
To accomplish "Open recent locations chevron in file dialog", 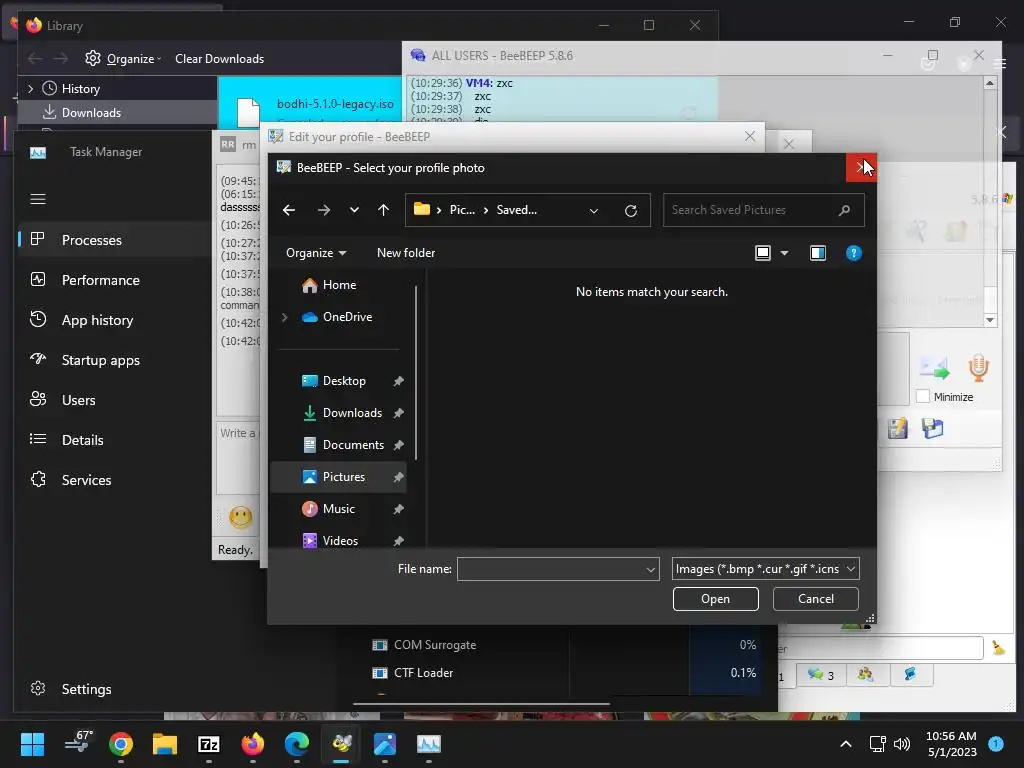I will pyautogui.click(x=354, y=210).
